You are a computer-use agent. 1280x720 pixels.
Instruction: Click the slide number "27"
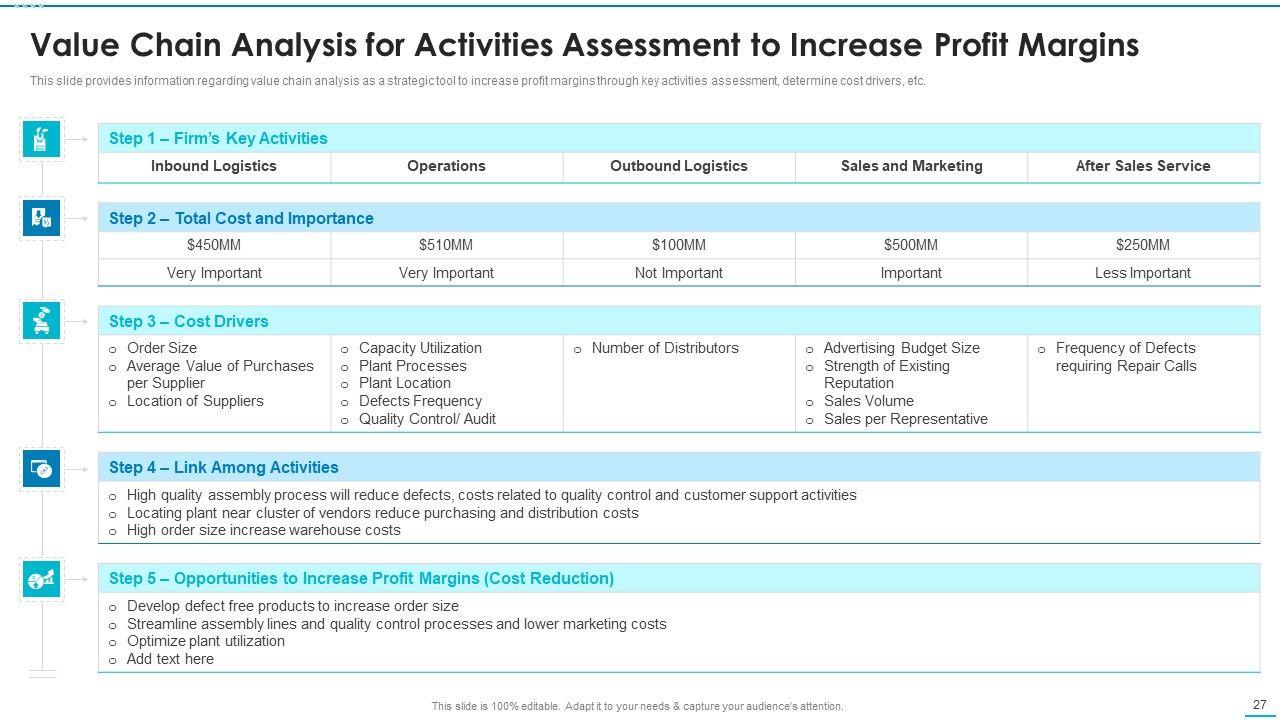pyautogui.click(x=1260, y=705)
